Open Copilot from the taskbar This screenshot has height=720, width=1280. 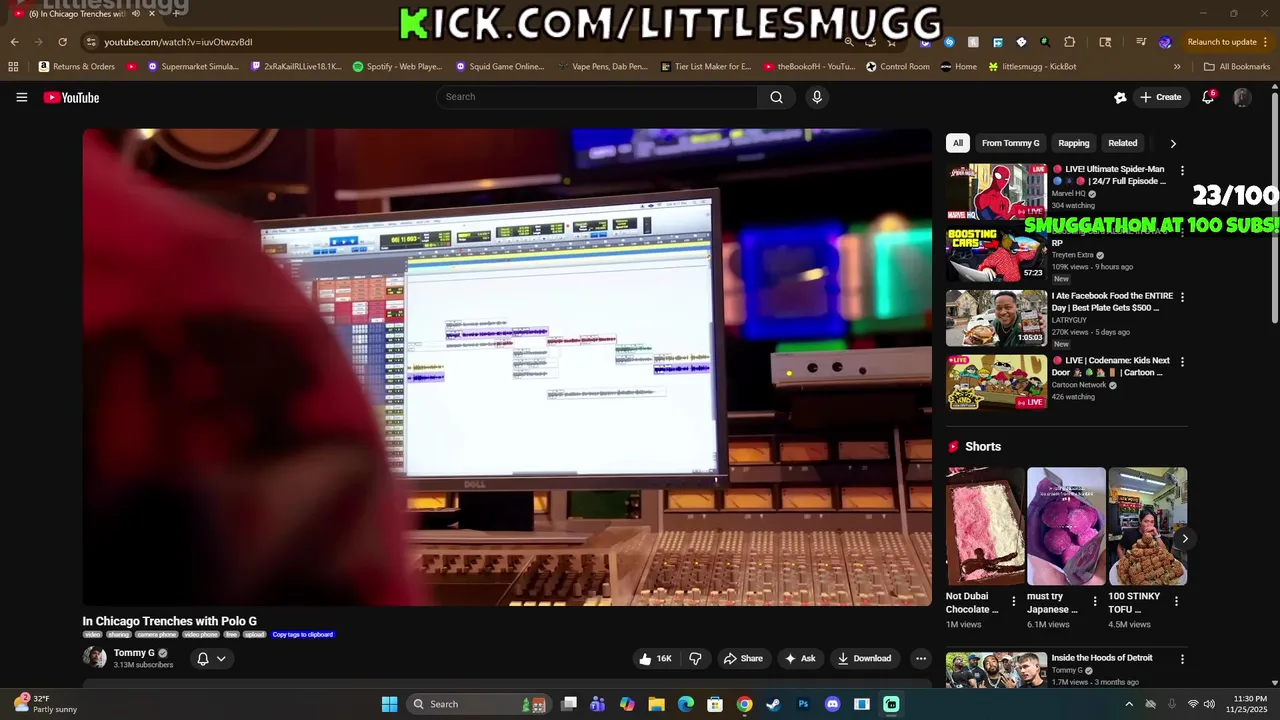pyautogui.click(x=627, y=704)
